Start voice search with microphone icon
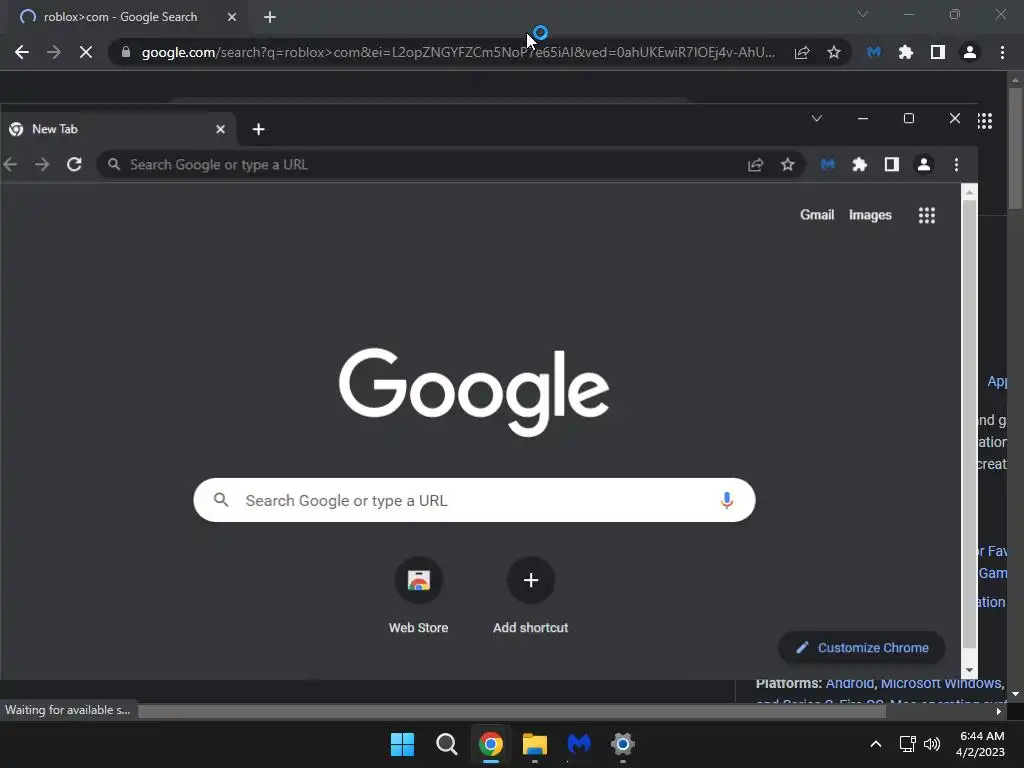 point(726,500)
